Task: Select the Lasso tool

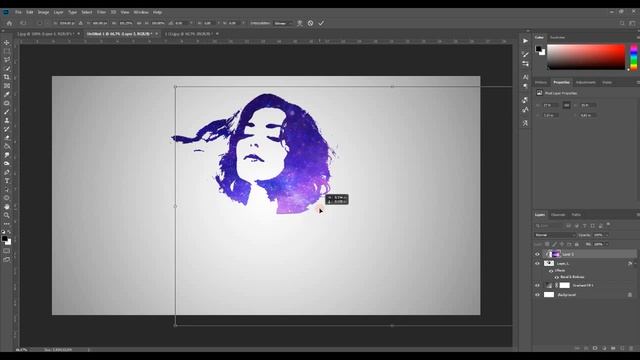Action: click(x=7, y=60)
